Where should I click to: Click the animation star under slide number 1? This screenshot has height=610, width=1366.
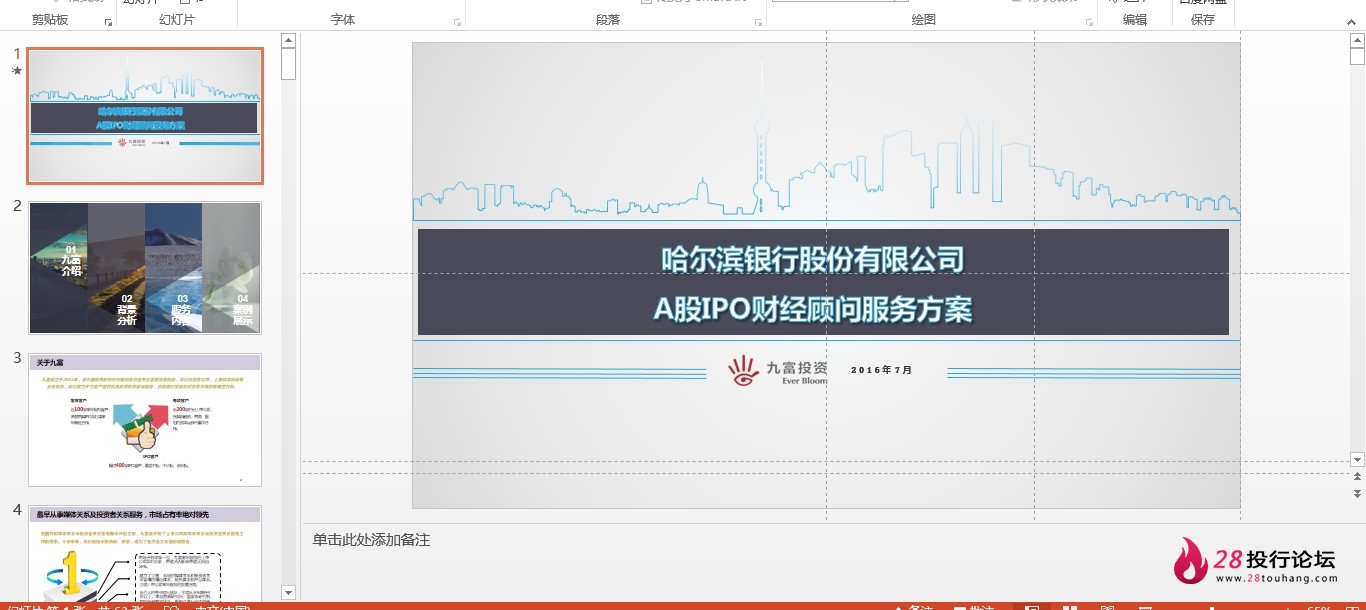click(16, 71)
